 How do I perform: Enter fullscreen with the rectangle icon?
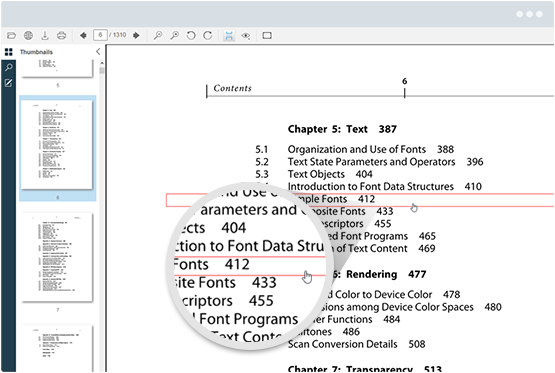tap(267, 35)
